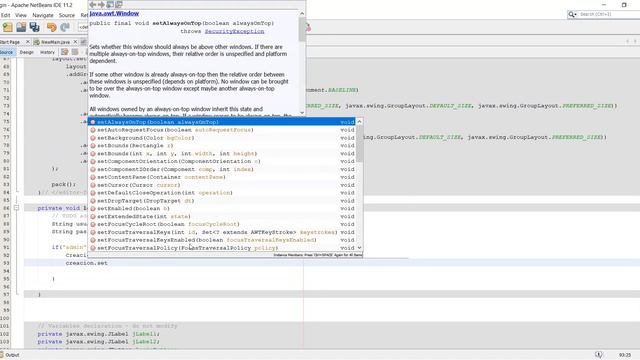Open source in editor icon in Javadoc popup
Screen dimensions: 640x360
(119, 4)
